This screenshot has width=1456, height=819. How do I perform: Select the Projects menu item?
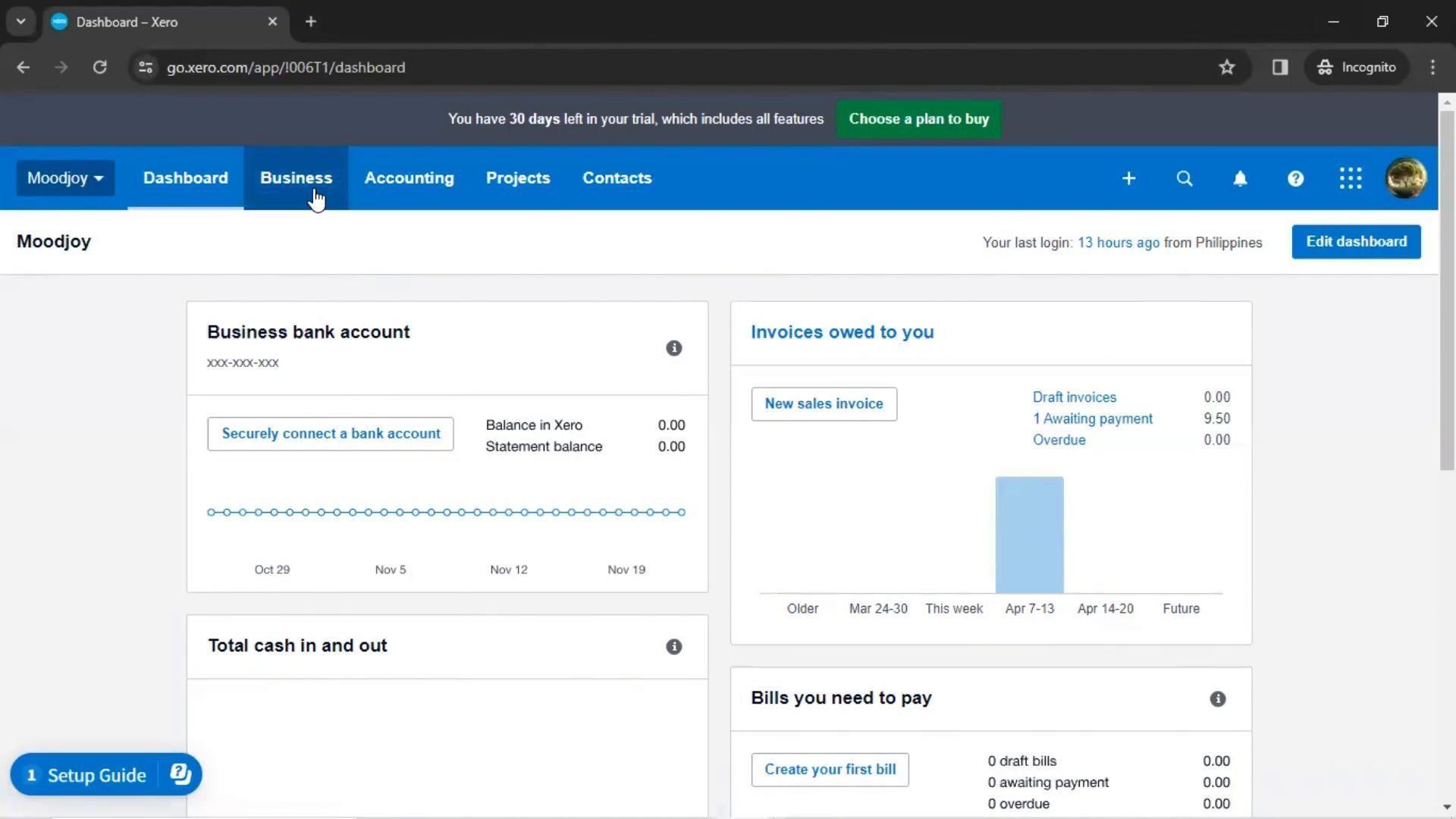pyautogui.click(x=517, y=178)
